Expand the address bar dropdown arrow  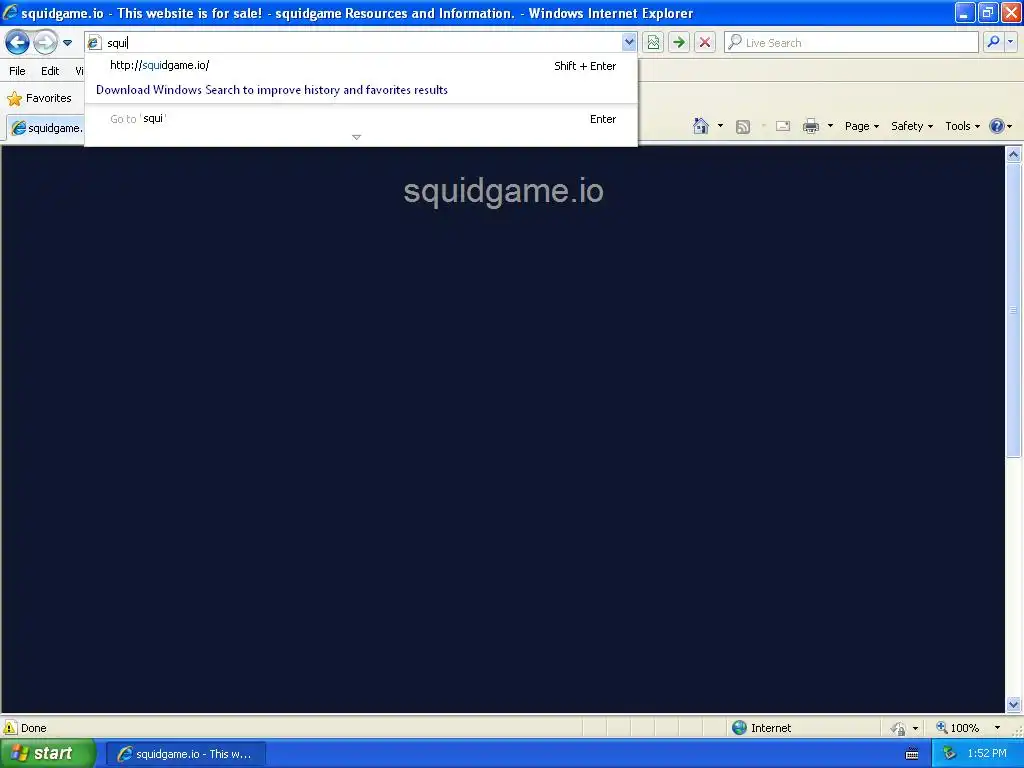(x=628, y=43)
